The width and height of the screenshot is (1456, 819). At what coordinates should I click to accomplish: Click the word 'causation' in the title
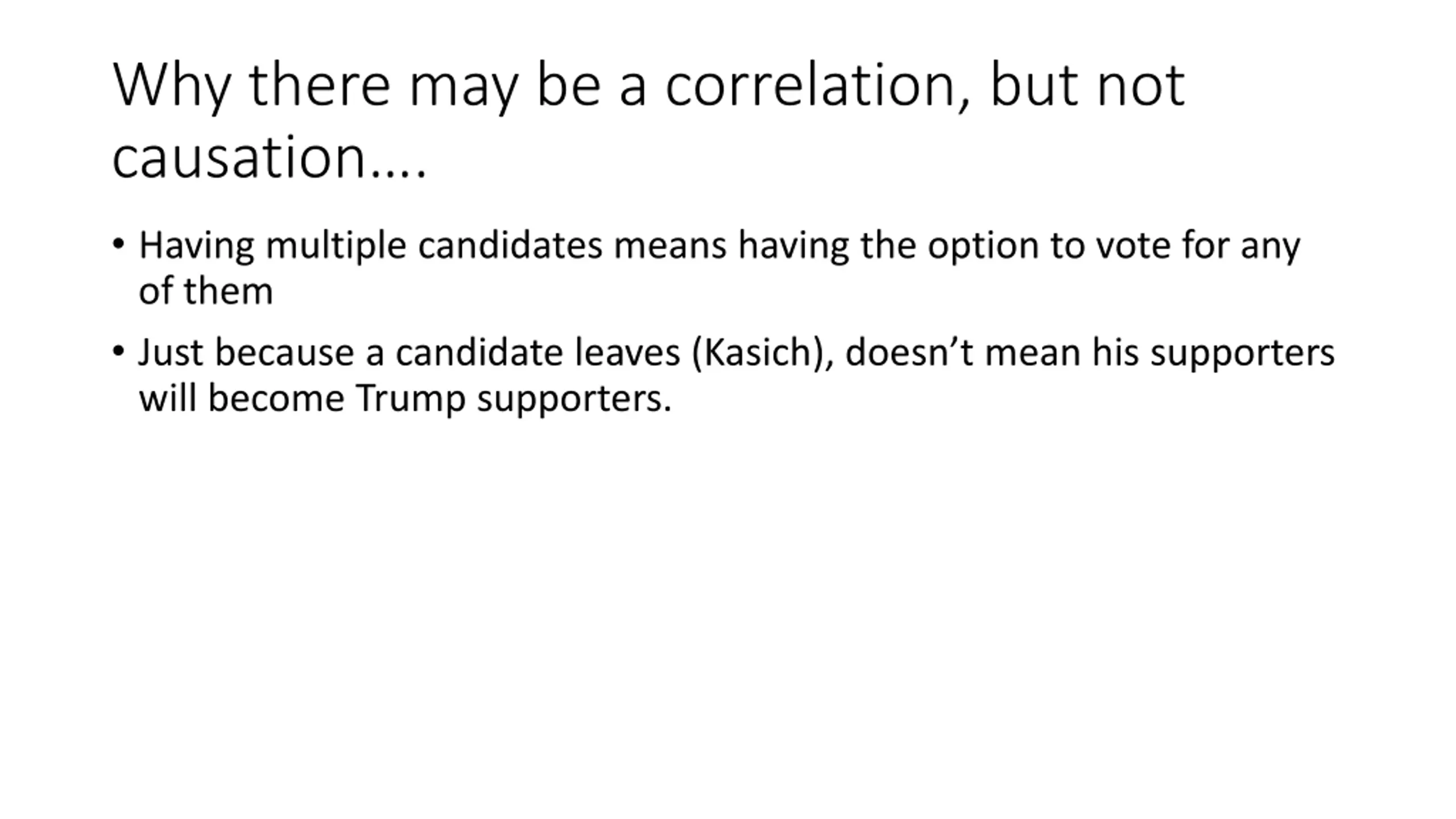(239, 157)
